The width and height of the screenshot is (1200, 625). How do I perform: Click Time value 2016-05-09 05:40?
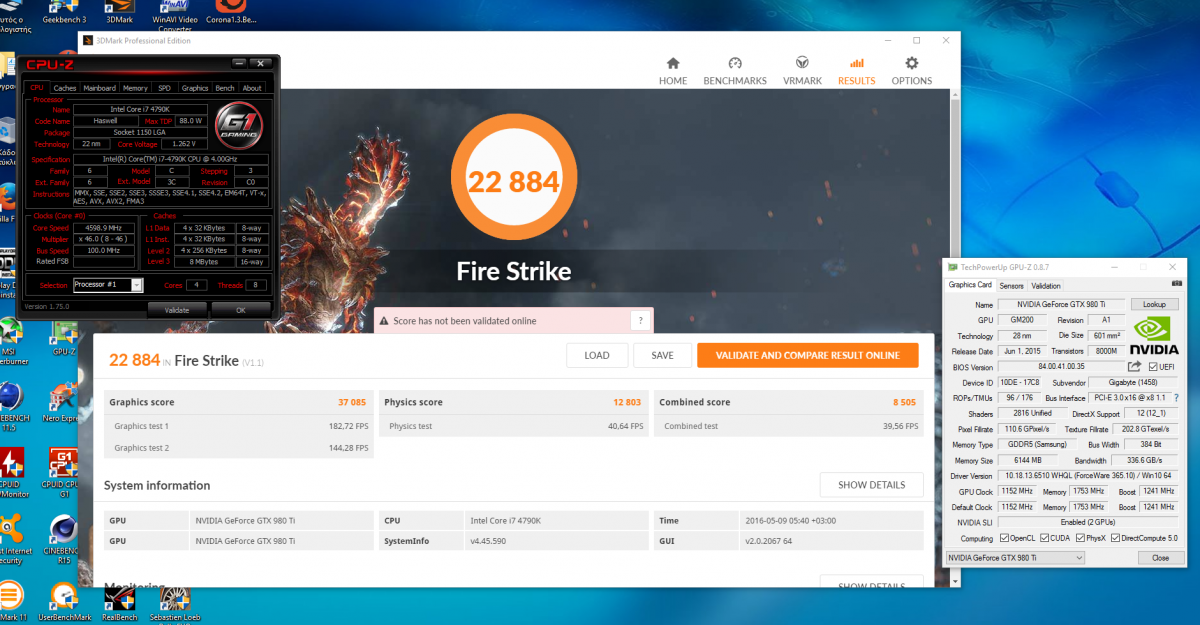(790, 520)
